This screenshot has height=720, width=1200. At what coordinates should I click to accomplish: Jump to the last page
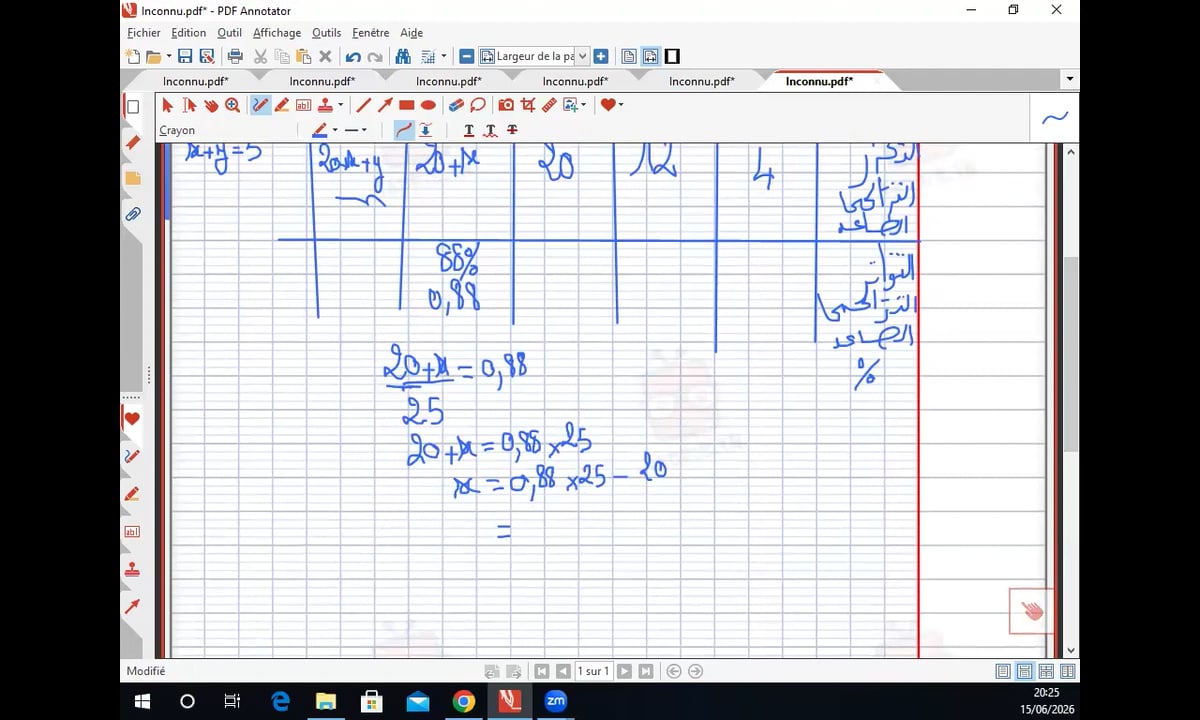point(646,671)
